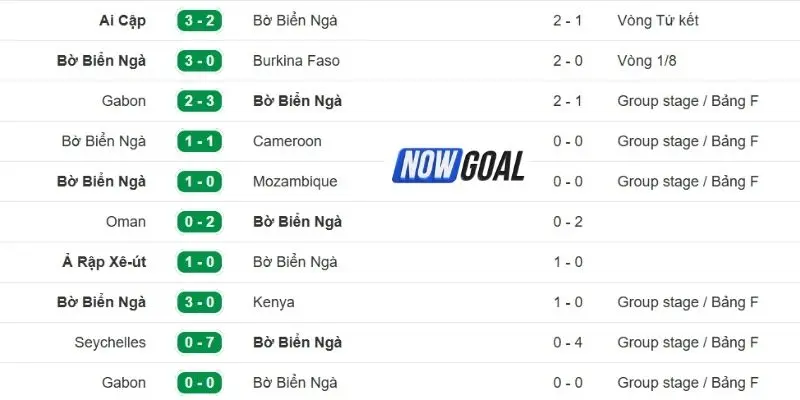Click the 0 - 0 green score badge
The image size is (800, 400).
pos(200,382)
